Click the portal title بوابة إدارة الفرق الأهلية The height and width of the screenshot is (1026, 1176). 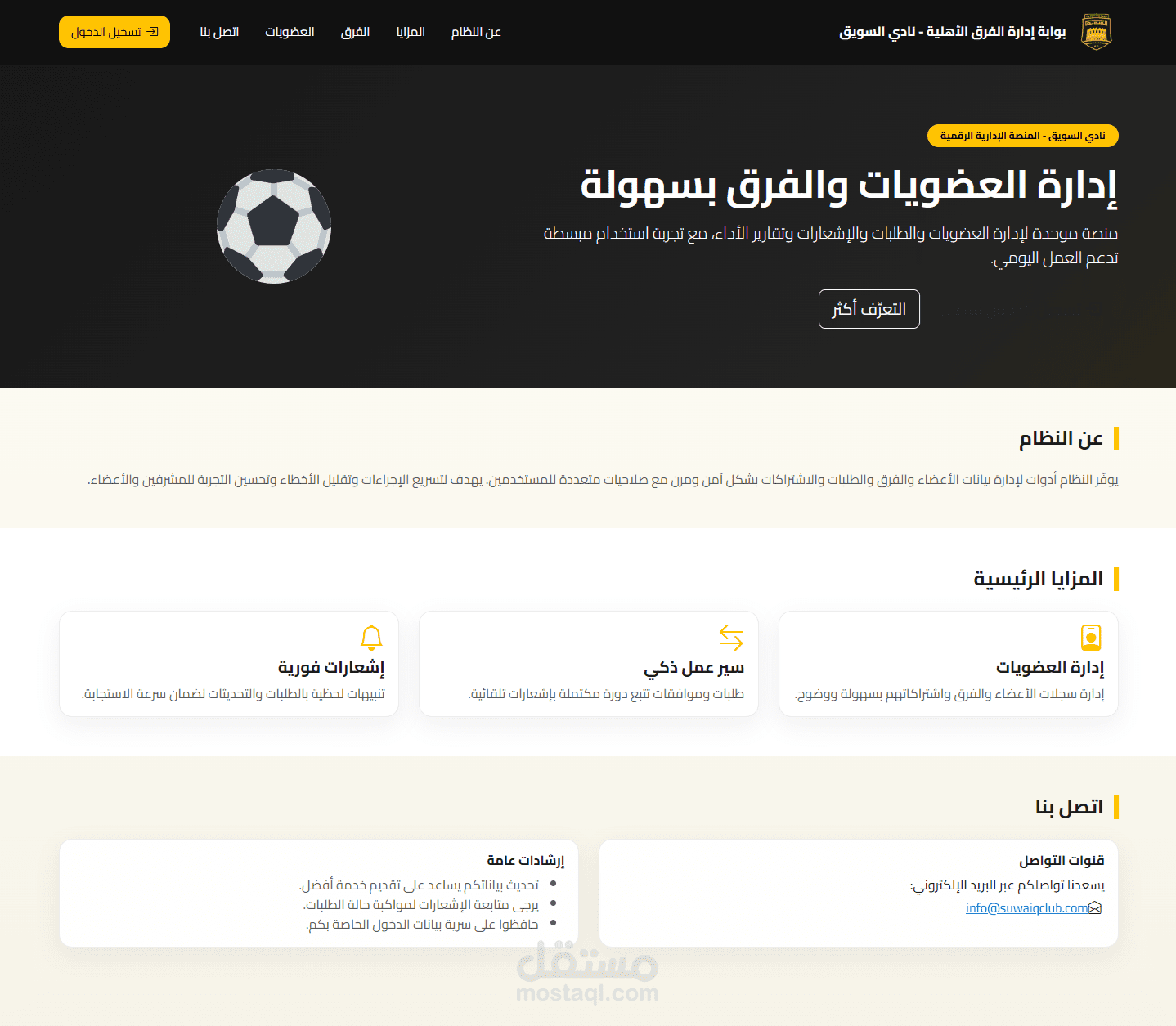[953, 32]
